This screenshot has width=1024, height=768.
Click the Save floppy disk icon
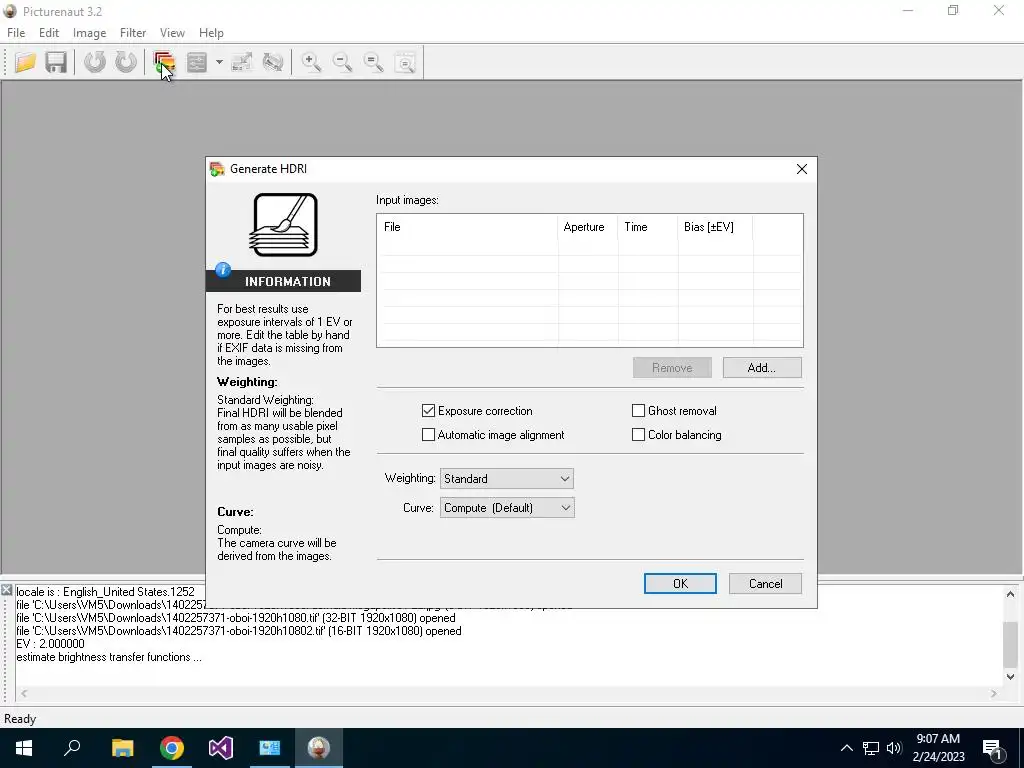56,62
